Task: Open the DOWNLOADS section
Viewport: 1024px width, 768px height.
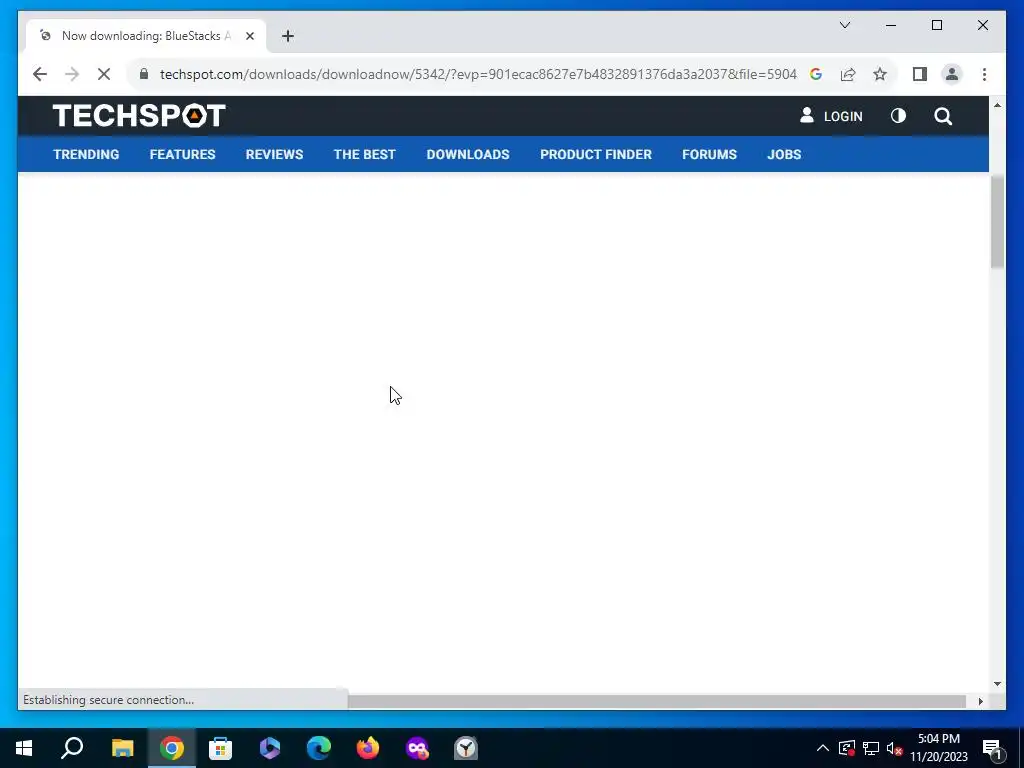Action: click(468, 154)
